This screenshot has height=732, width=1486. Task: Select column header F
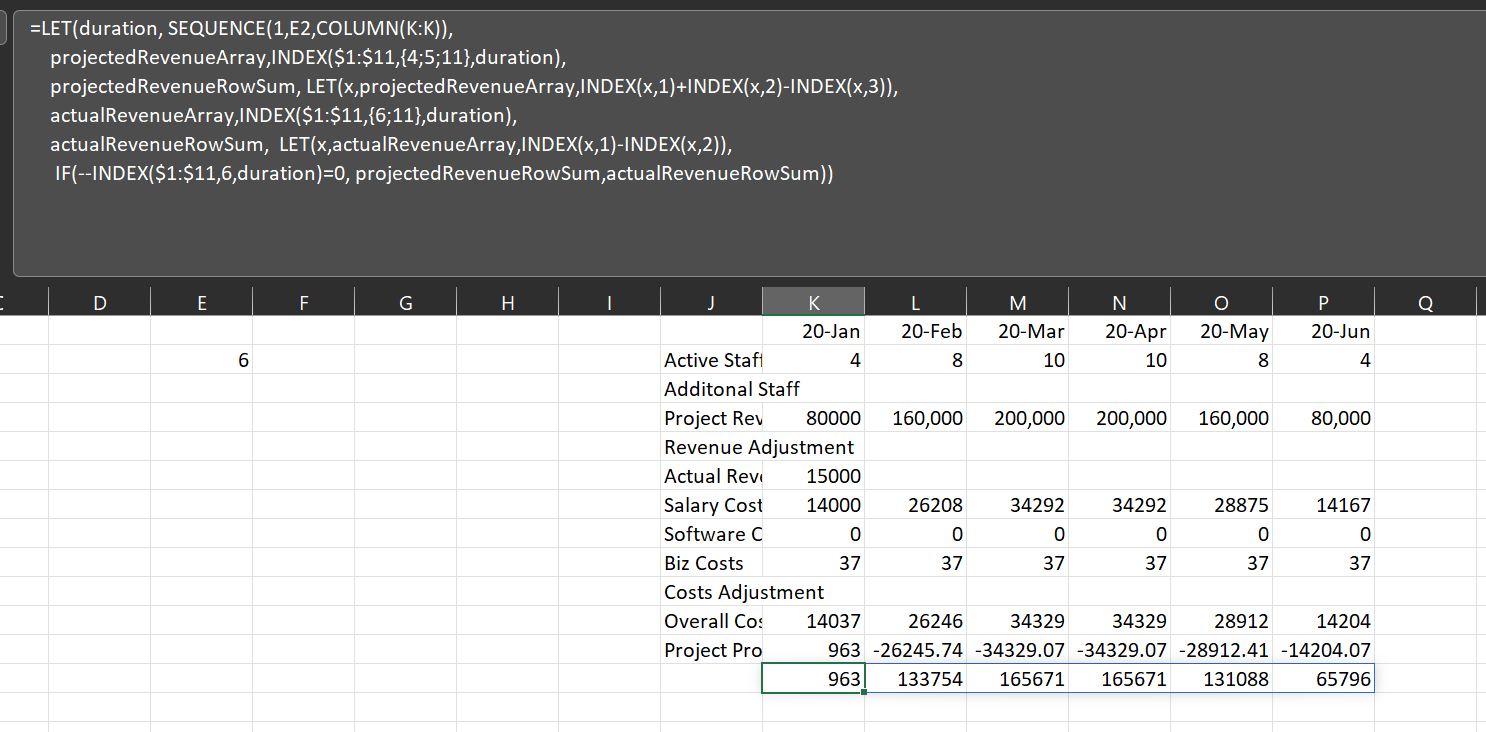(303, 303)
